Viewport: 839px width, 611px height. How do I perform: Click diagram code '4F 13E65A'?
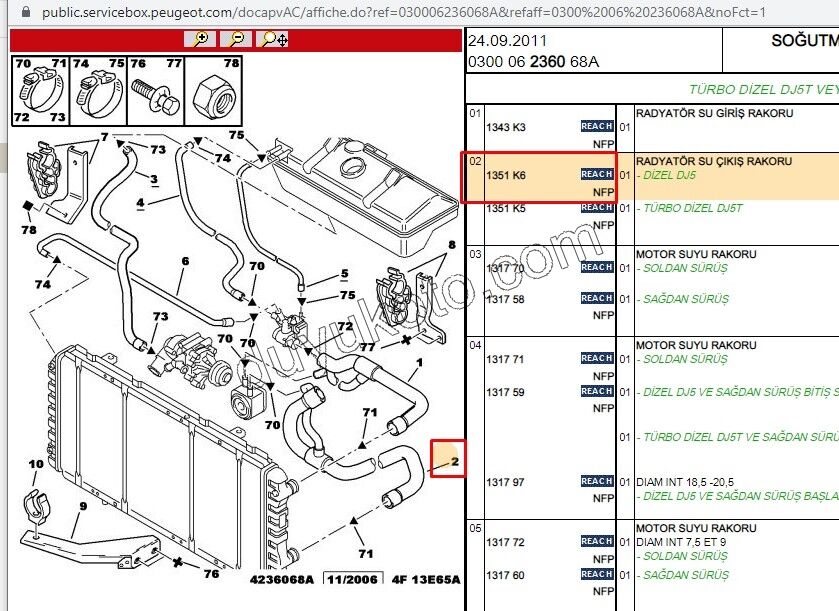[x=426, y=579]
